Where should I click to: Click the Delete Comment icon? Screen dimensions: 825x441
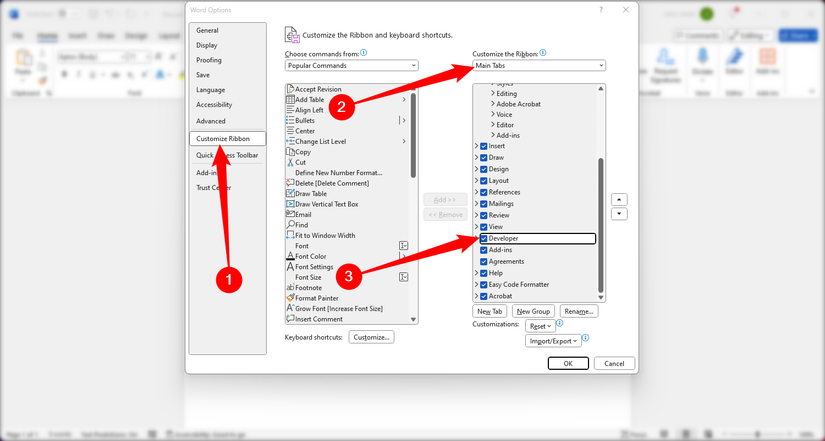point(290,183)
